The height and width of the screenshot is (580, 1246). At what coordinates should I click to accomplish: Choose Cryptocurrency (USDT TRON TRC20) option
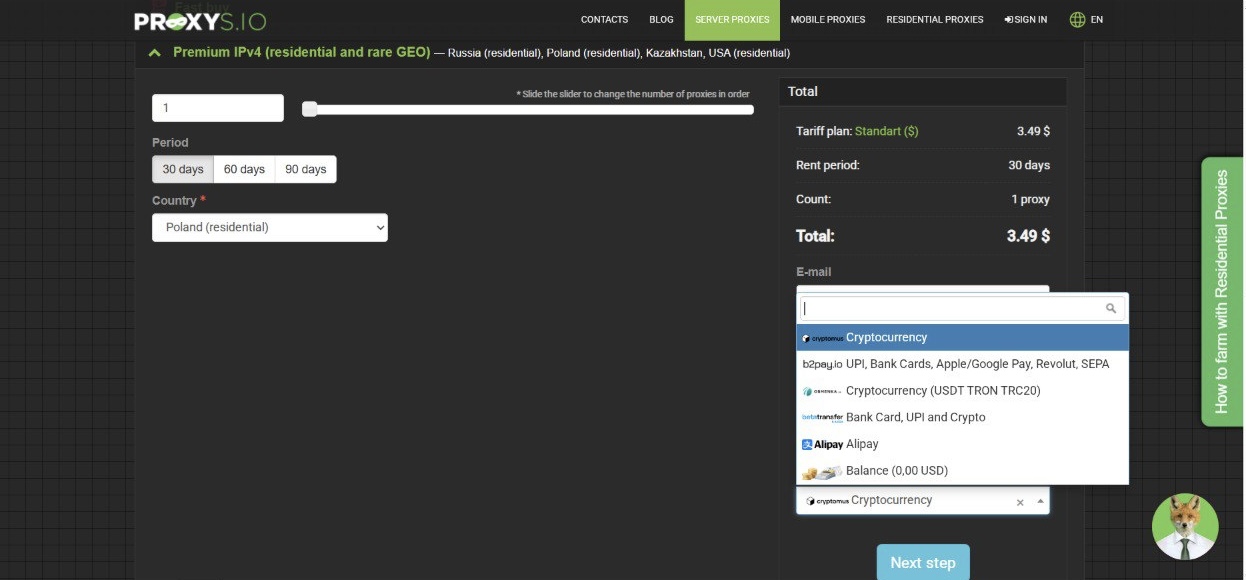pos(962,390)
